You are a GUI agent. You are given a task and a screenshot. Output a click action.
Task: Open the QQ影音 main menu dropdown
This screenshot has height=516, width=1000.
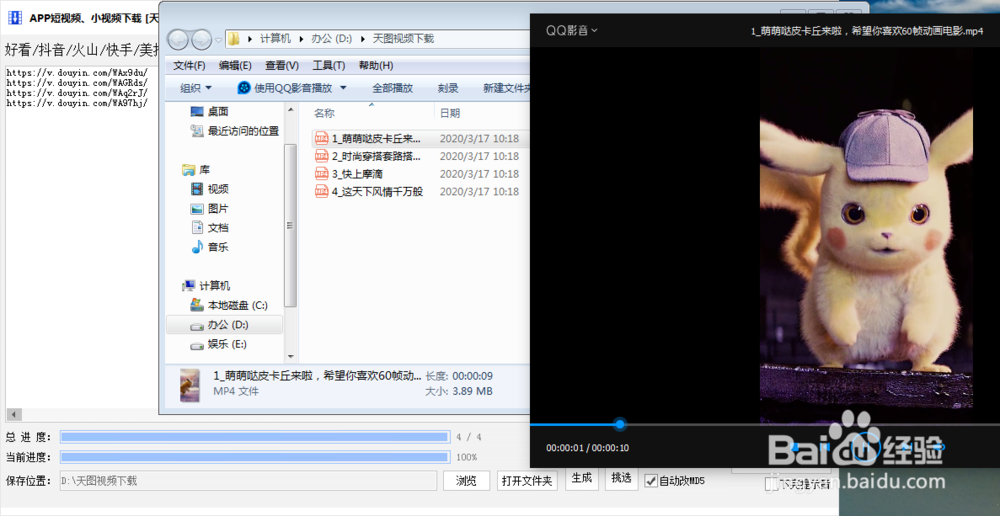coord(571,30)
